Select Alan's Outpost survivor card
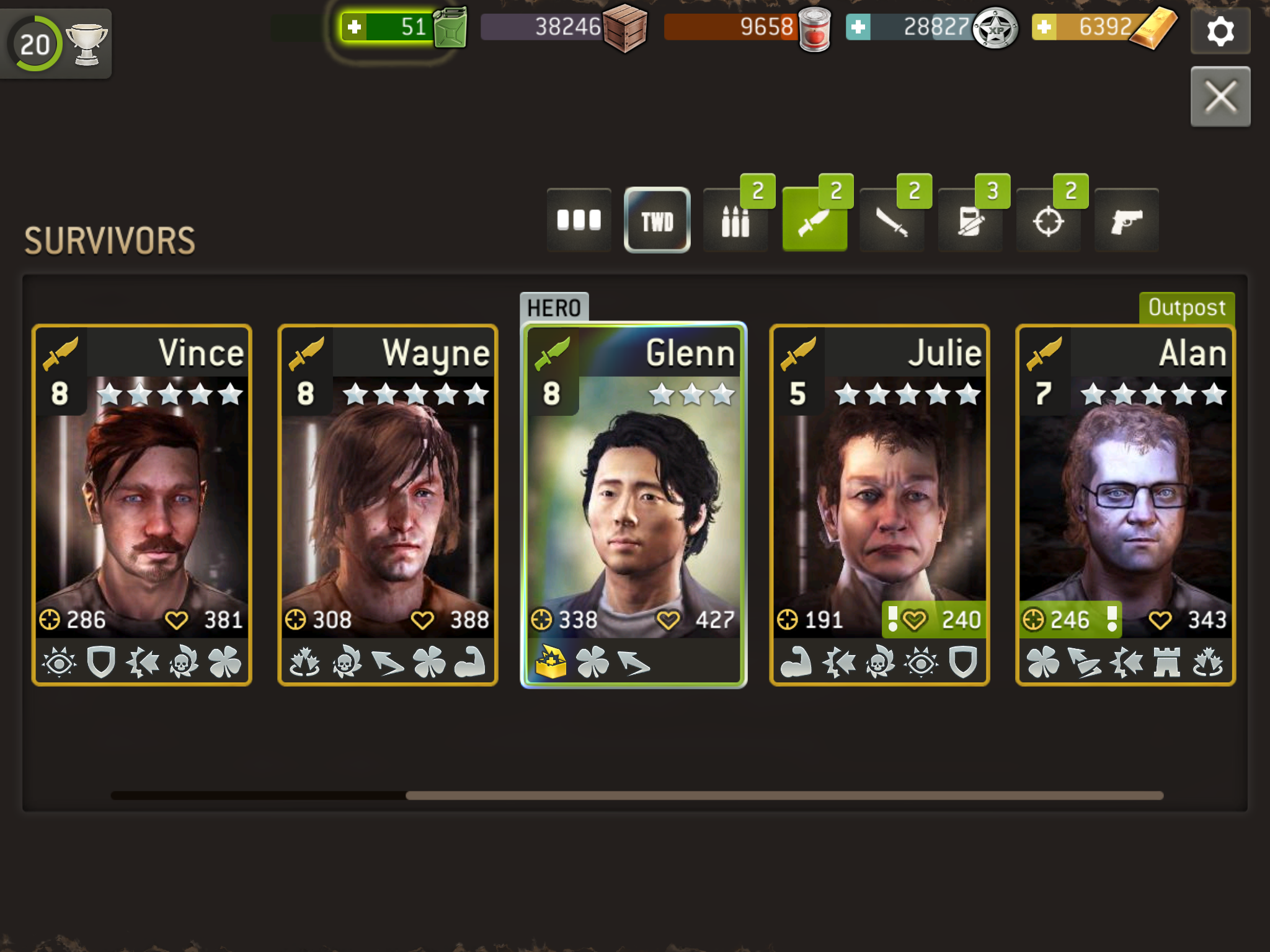 click(x=1126, y=505)
